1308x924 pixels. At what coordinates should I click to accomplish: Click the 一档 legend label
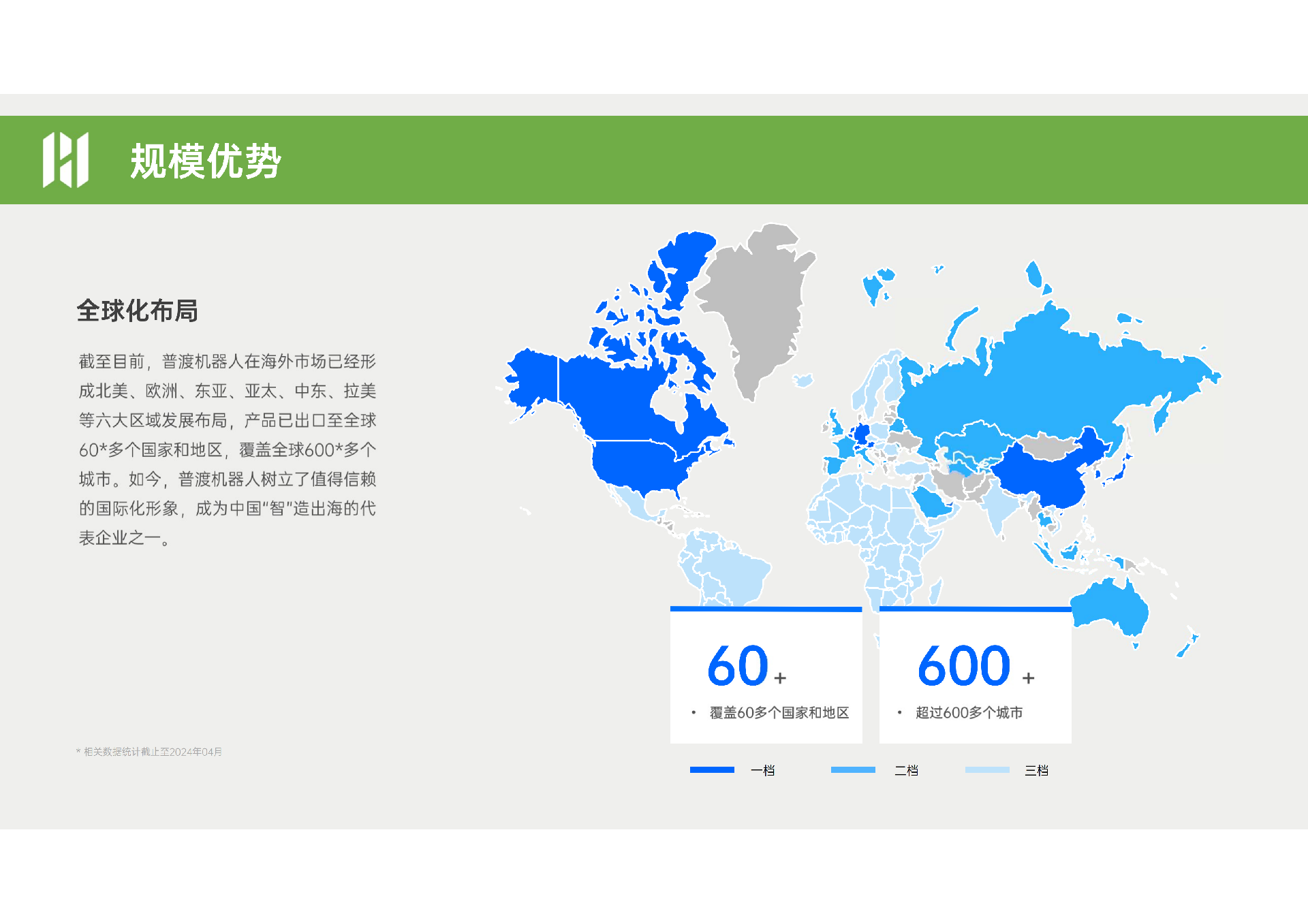[x=762, y=770]
